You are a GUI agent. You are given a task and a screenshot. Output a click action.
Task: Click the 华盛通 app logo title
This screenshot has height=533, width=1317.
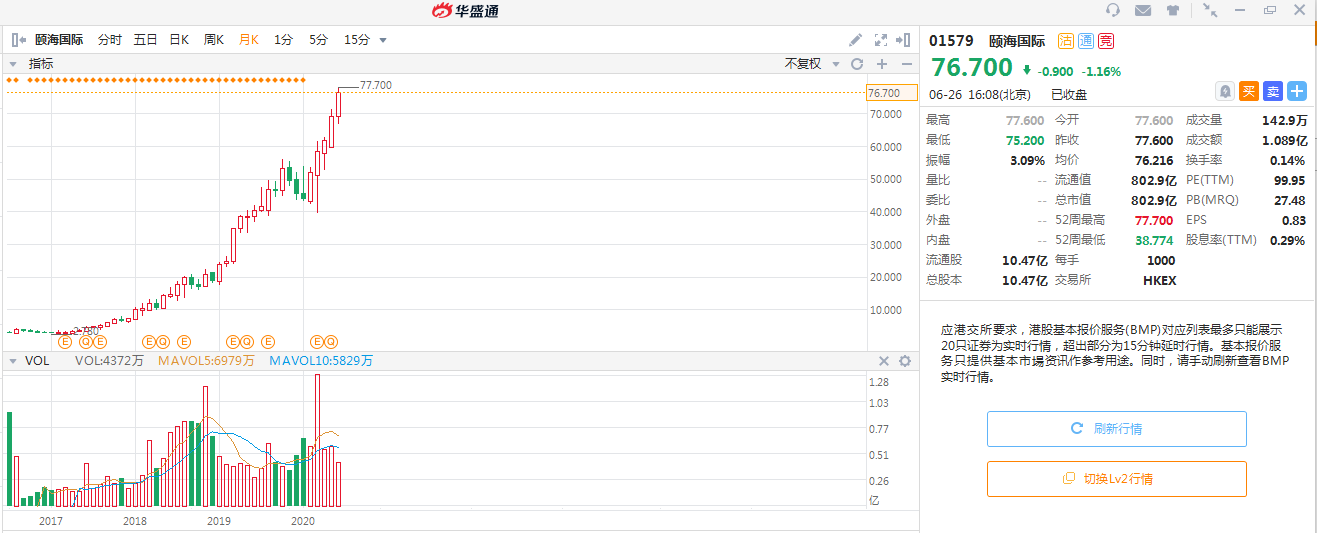click(x=464, y=11)
